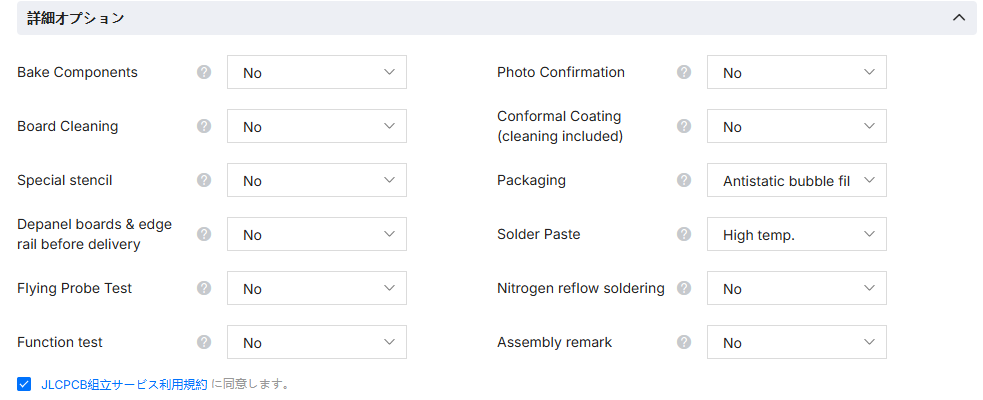Open JLCPCB組立サービス利用規約 link
983x400 pixels.
124,384
